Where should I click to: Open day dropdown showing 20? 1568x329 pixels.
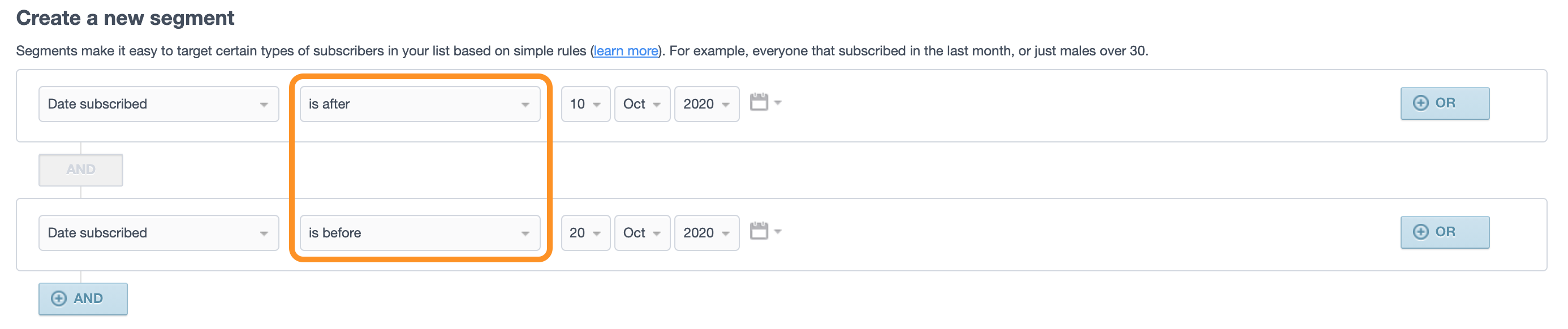pyautogui.click(x=585, y=233)
